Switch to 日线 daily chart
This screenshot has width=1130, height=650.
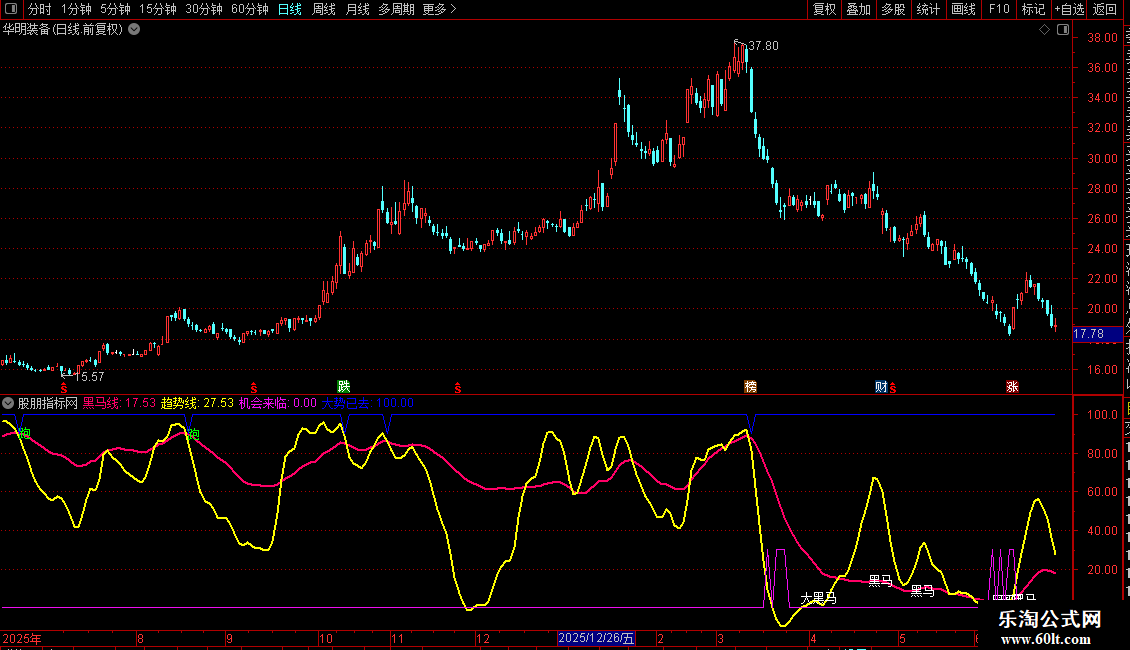coord(290,9)
